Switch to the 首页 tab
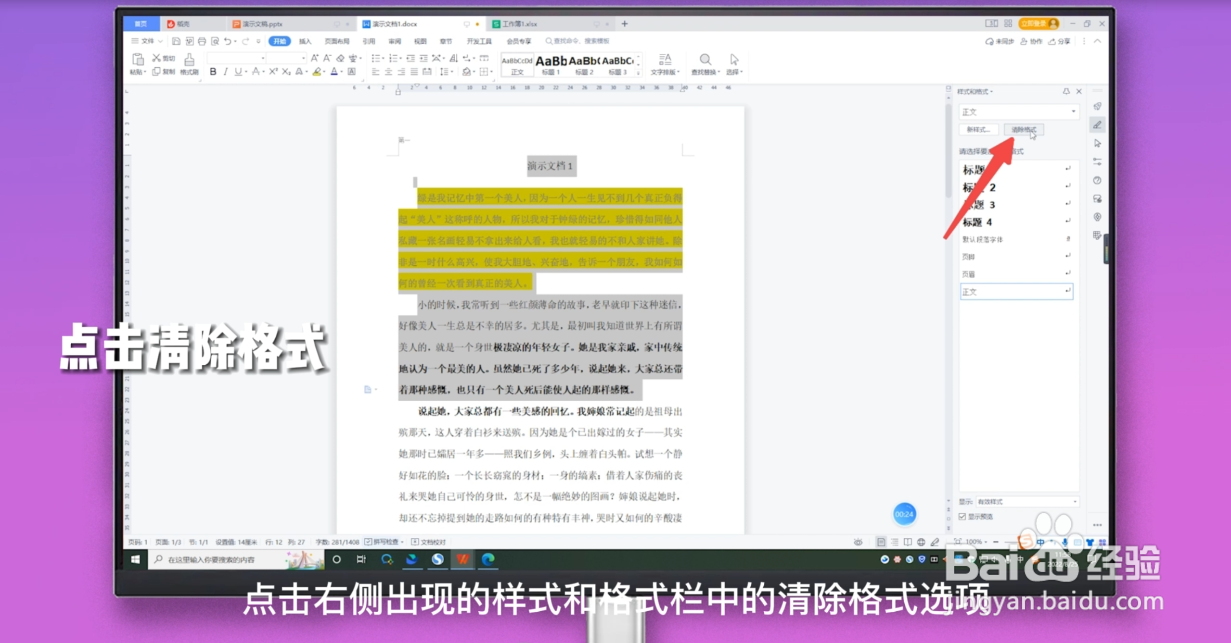 [140, 23]
